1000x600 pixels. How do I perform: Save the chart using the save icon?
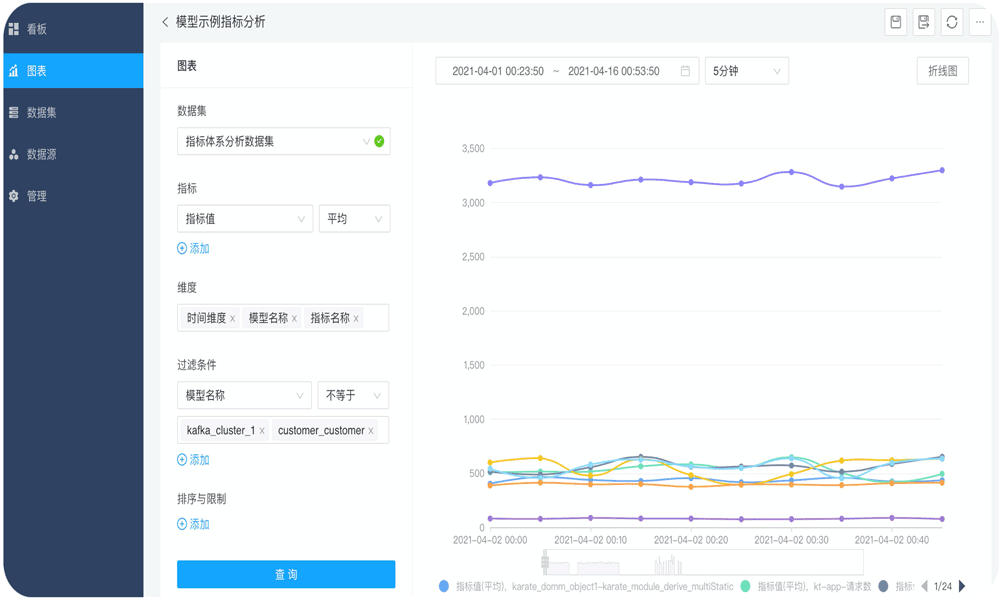coord(895,21)
